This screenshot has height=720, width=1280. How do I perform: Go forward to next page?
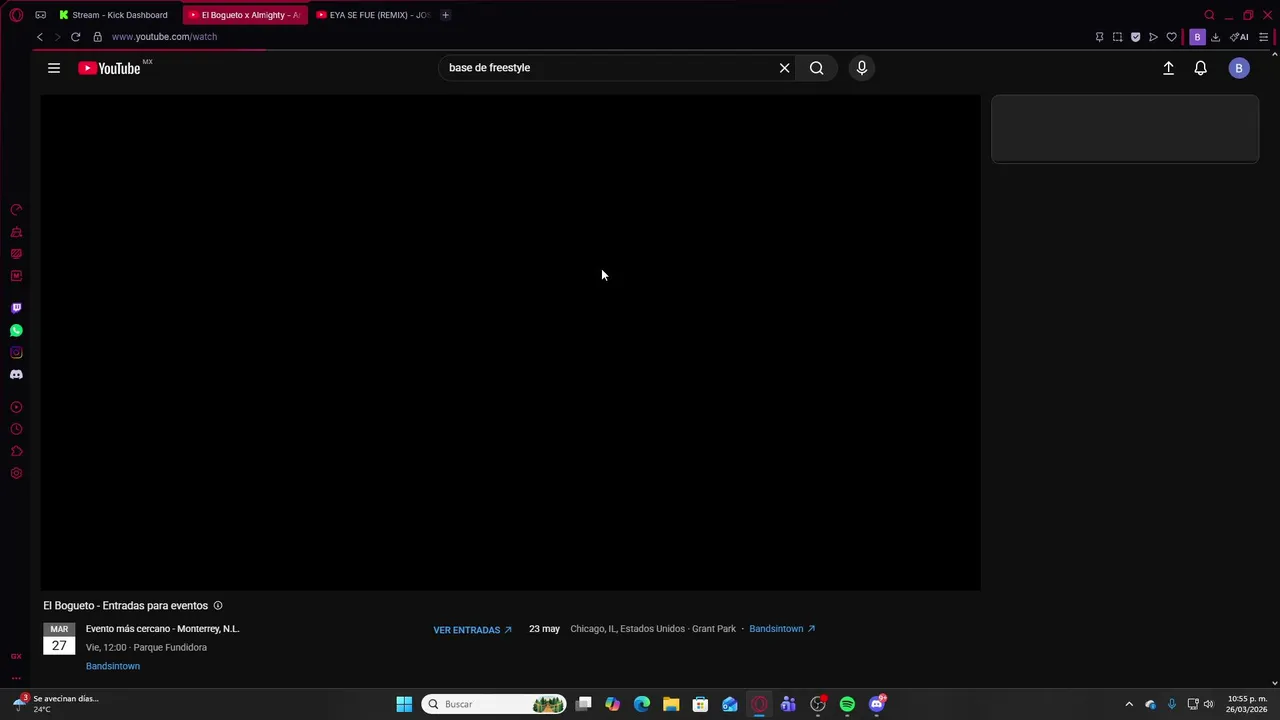pyautogui.click(x=57, y=37)
